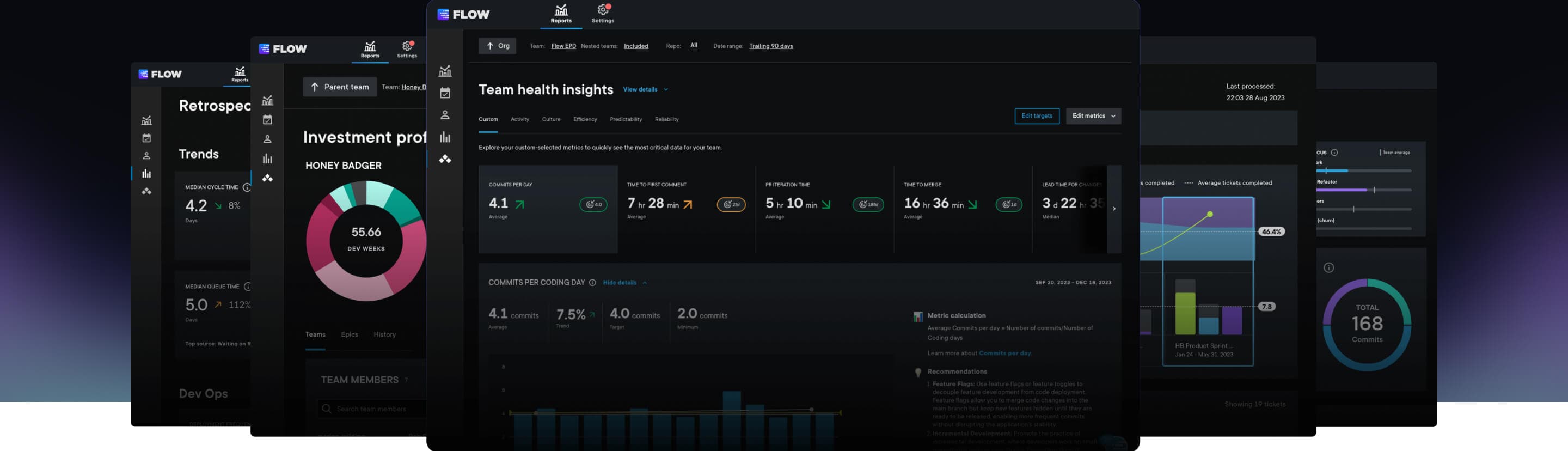
Task: Switch to the Efficiency tab
Action: pyautogui.click(x=584, y=119)
